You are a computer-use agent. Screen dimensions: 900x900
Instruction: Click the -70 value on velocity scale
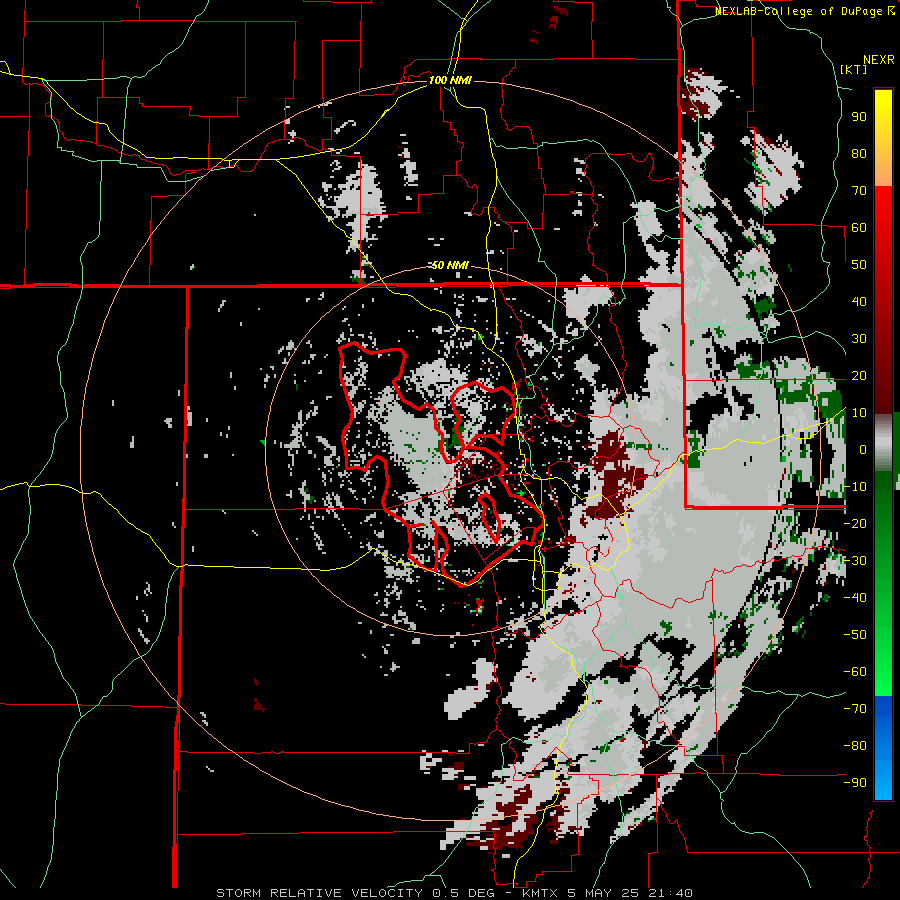point(855,709)
